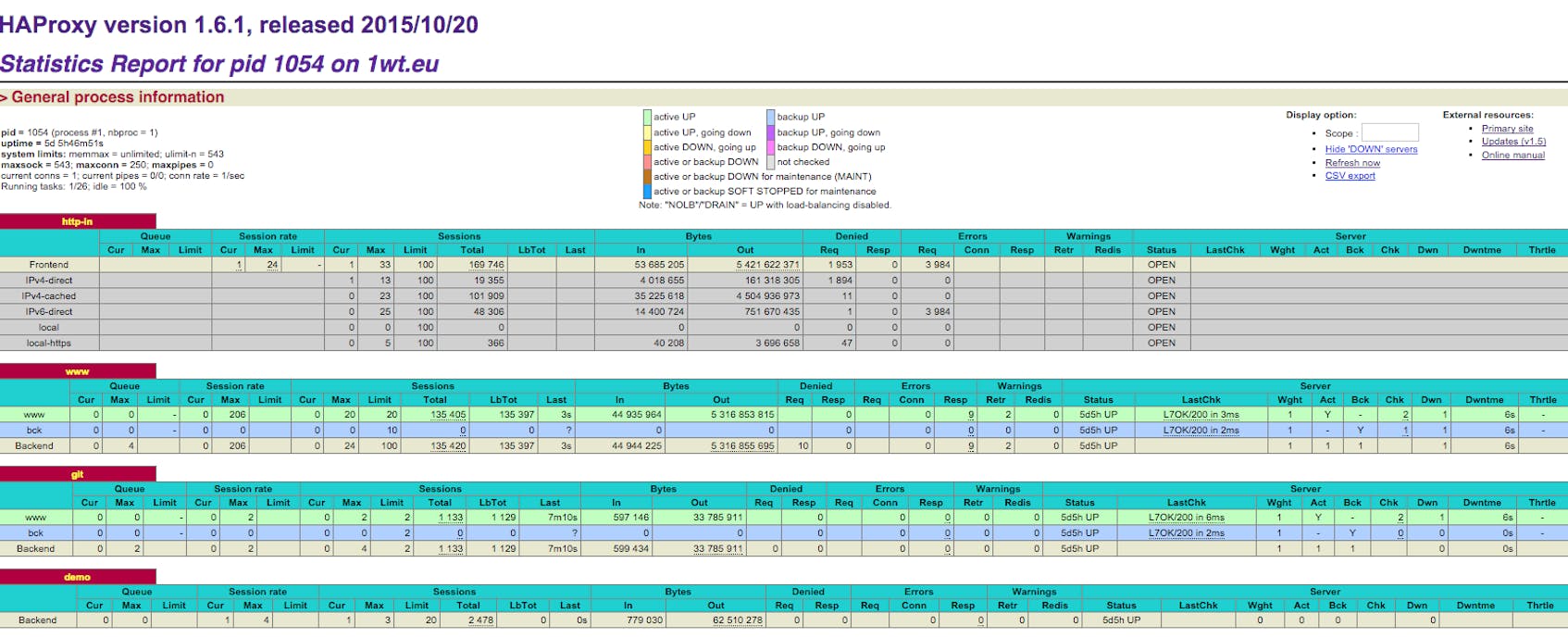Open the Primary site external link
This screenshot has width=1568, height=638.
click(1507, 129)
